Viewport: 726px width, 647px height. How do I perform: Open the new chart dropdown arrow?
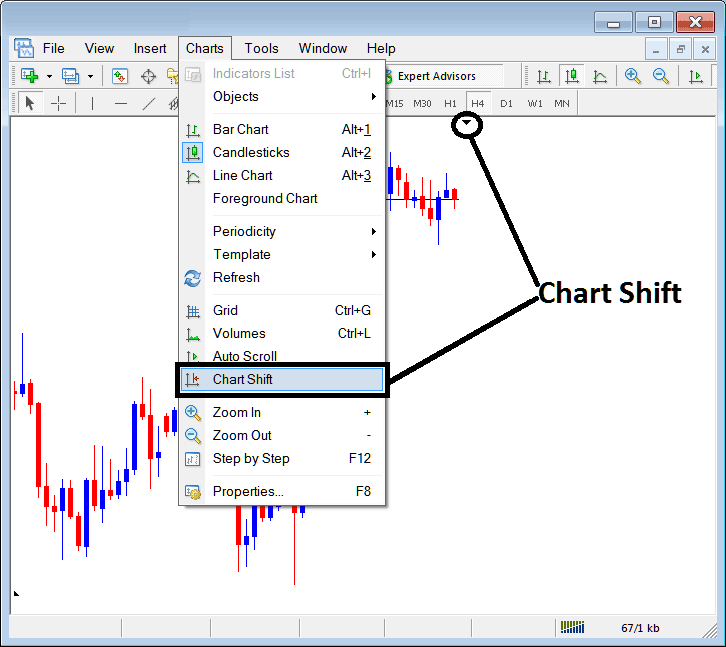pos(49,77)
